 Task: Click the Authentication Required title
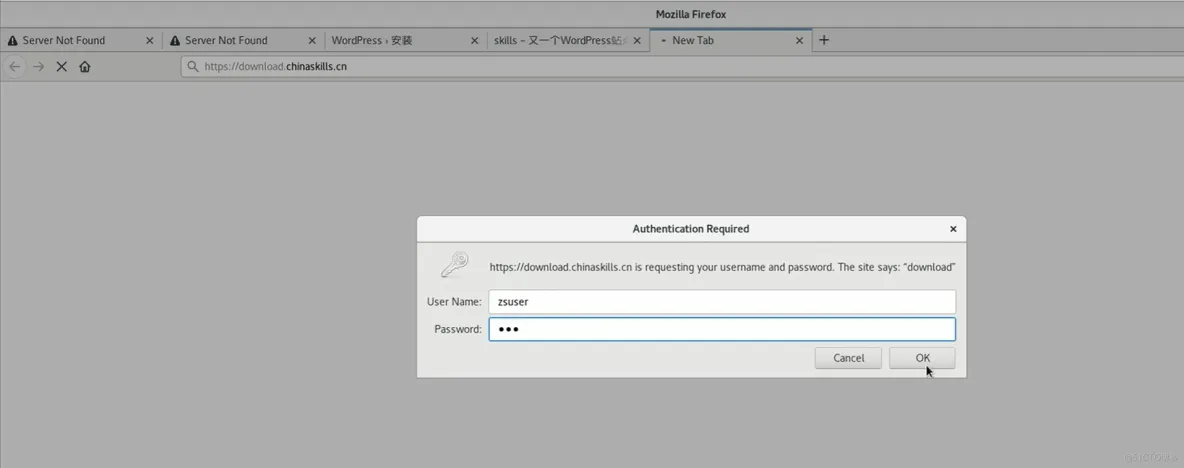[x=691, y=229]
